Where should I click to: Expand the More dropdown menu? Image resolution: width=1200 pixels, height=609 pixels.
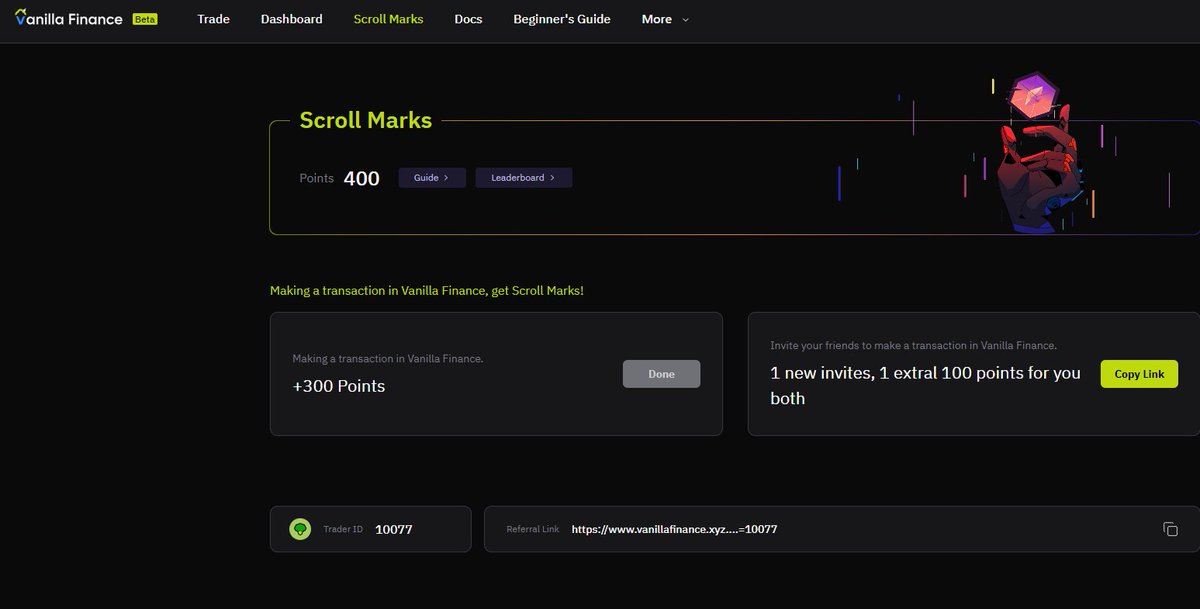pyautogui.click(x=665, y=19)
